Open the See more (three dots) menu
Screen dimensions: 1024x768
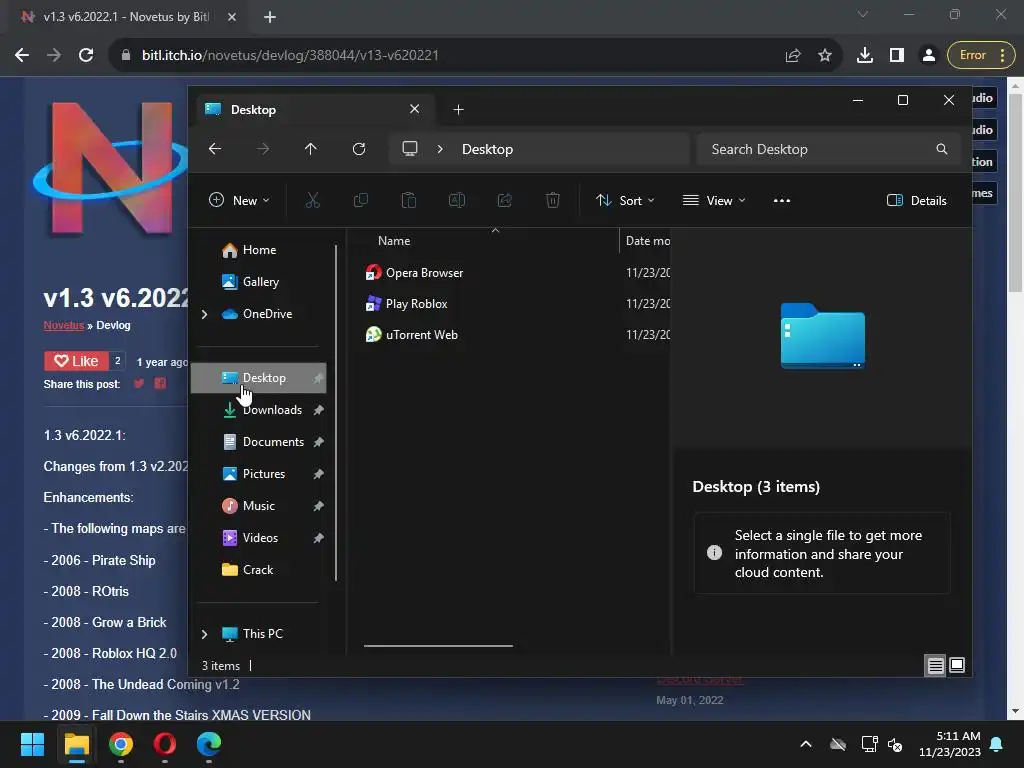[x=782, y=200]
